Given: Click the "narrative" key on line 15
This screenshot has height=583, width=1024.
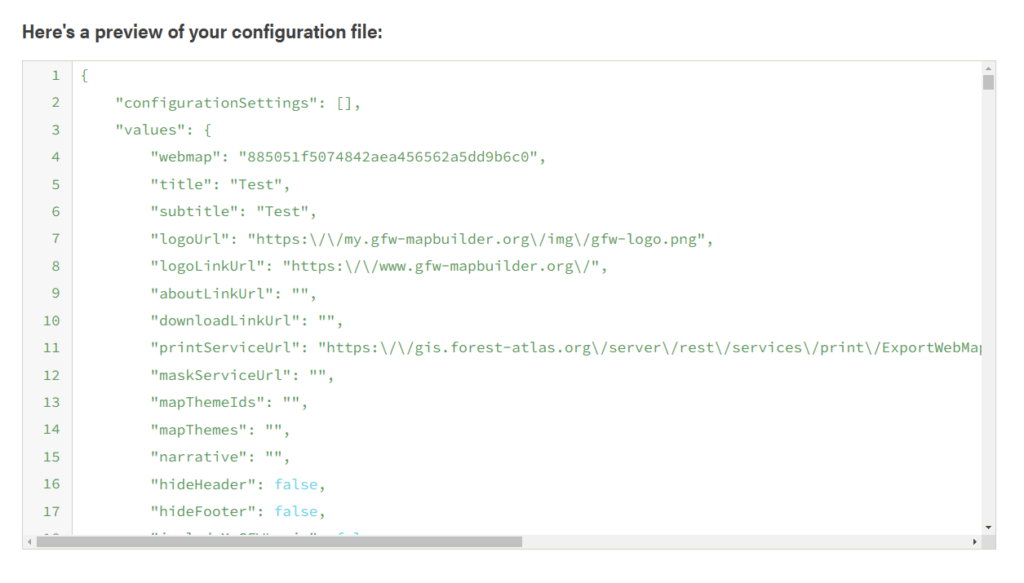Looking at the screenshot, I should 199,457.
